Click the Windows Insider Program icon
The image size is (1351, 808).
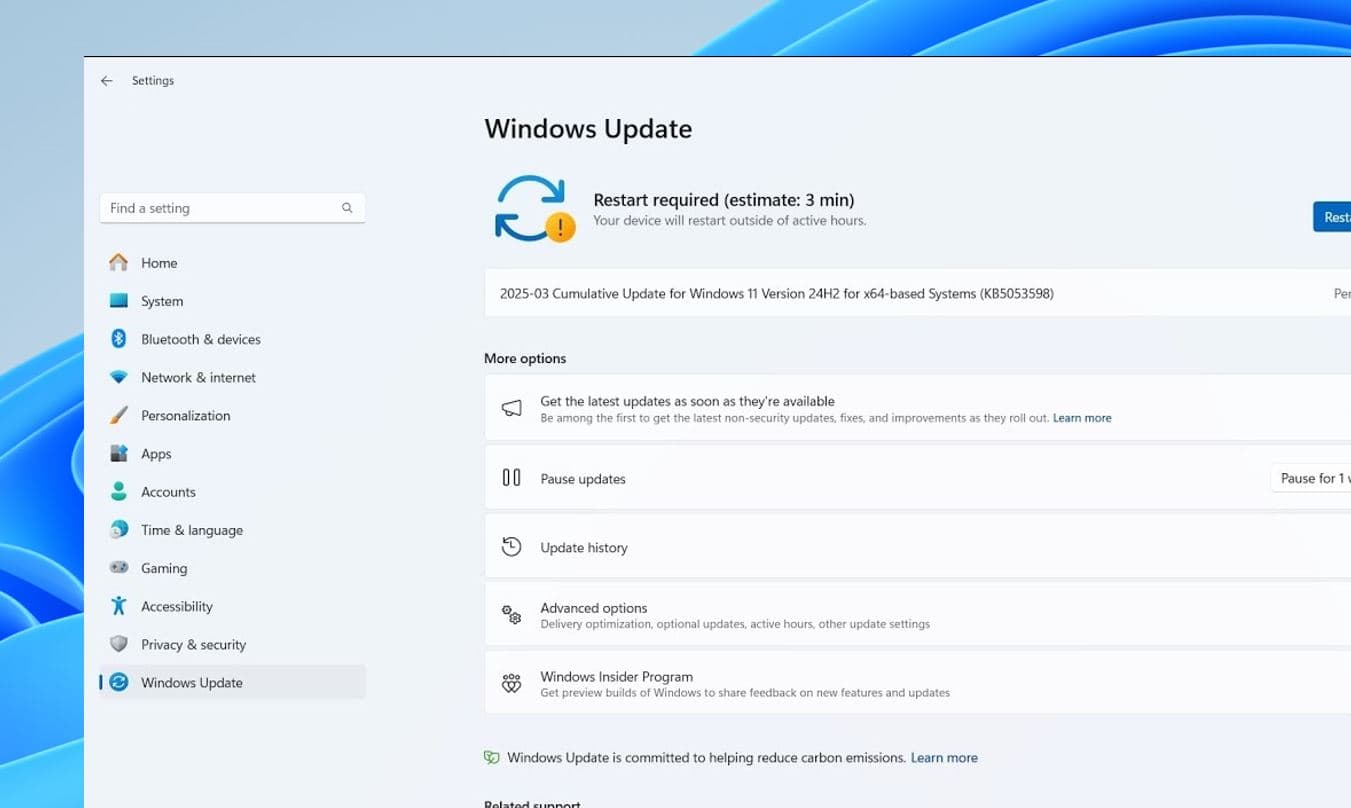coord(512,684)
